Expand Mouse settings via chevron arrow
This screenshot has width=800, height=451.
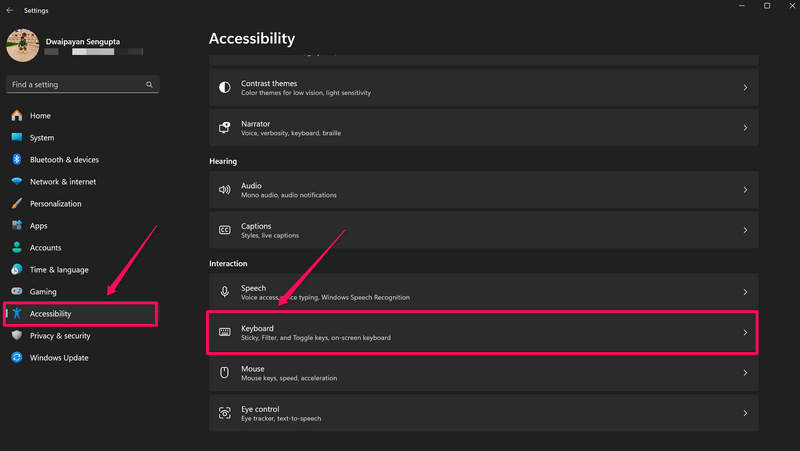745,372
